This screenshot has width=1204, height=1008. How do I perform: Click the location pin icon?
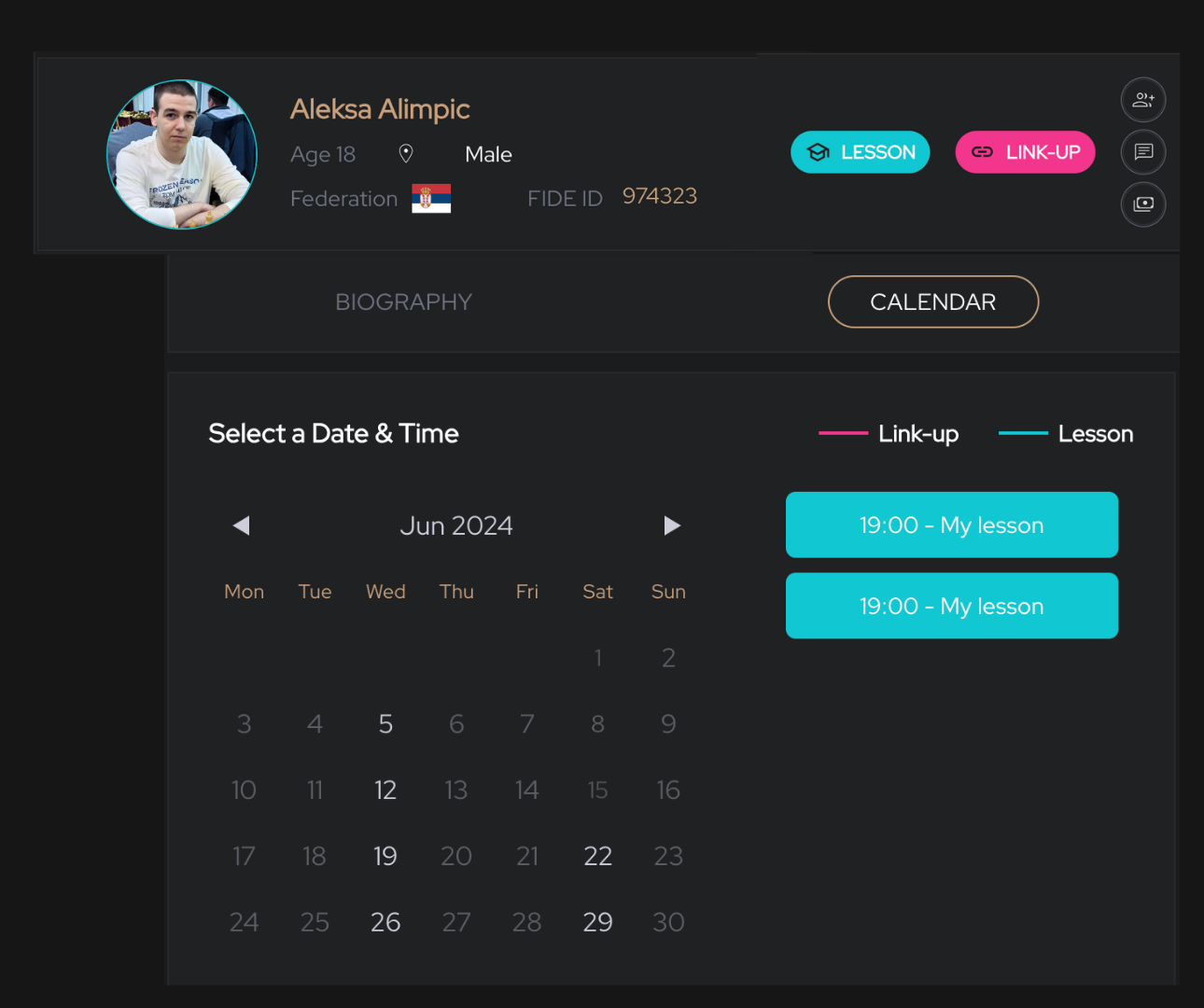(x=406, y=154)
